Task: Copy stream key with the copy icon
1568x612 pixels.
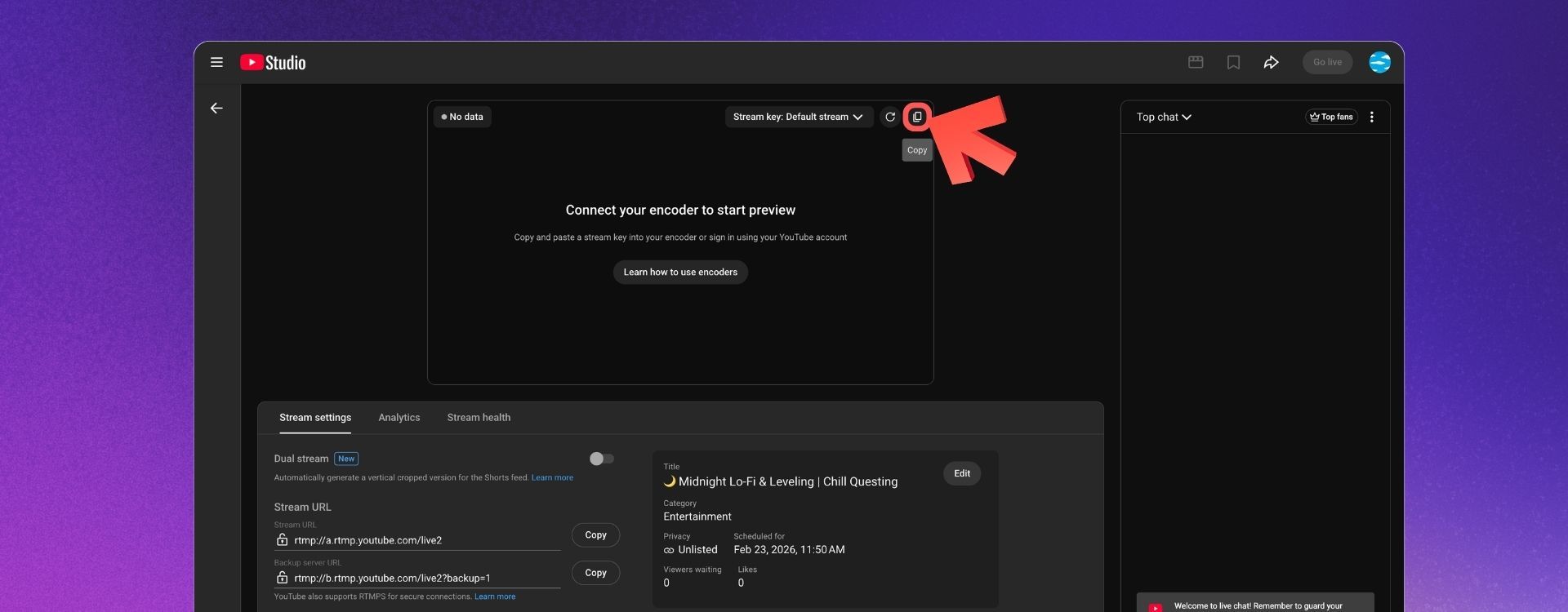Action: 917,117
